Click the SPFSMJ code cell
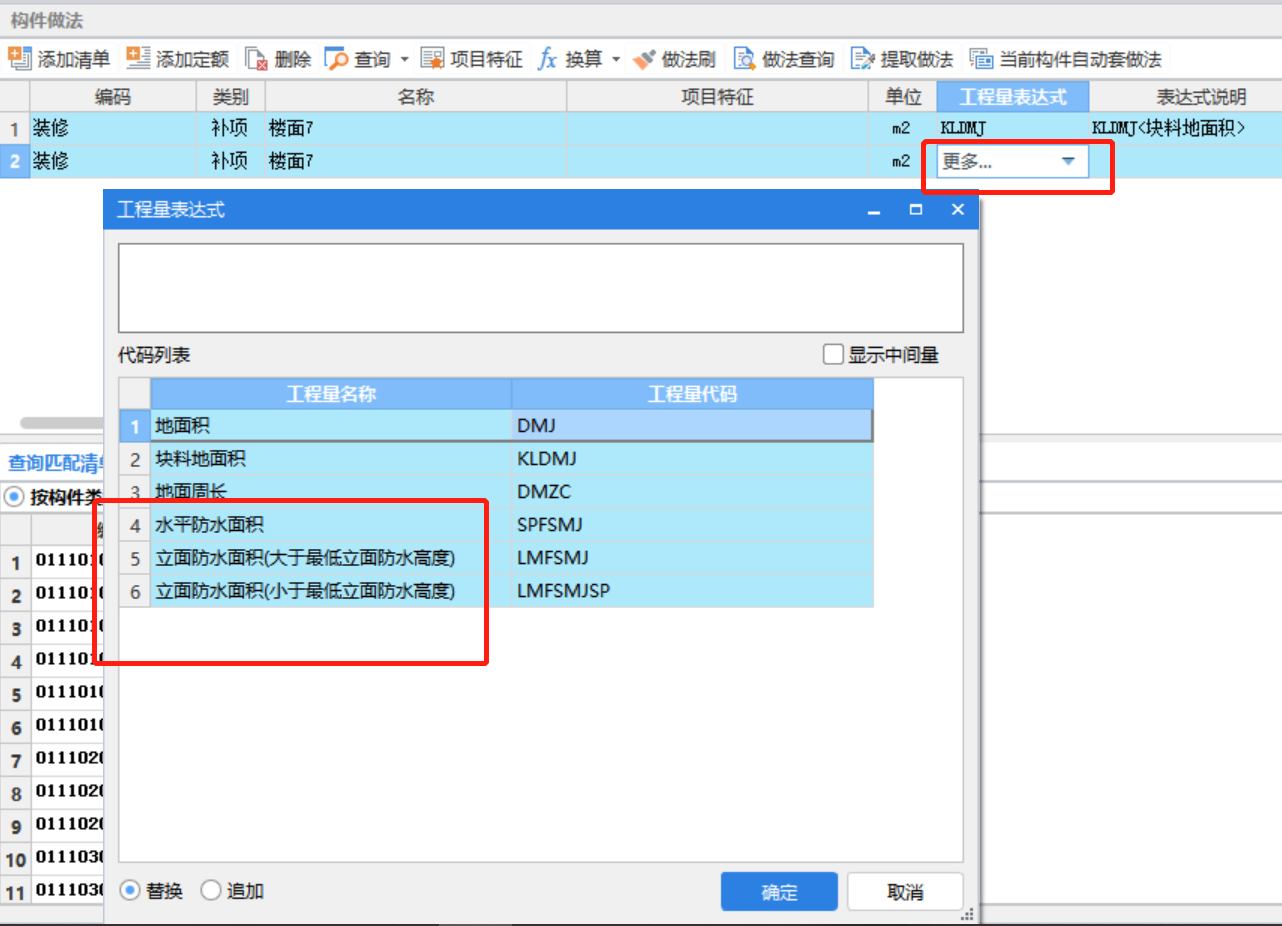 692,525
